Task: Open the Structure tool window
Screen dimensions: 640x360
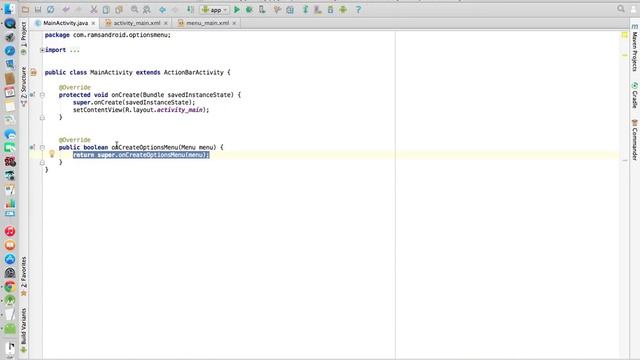Action: [24, 86]
